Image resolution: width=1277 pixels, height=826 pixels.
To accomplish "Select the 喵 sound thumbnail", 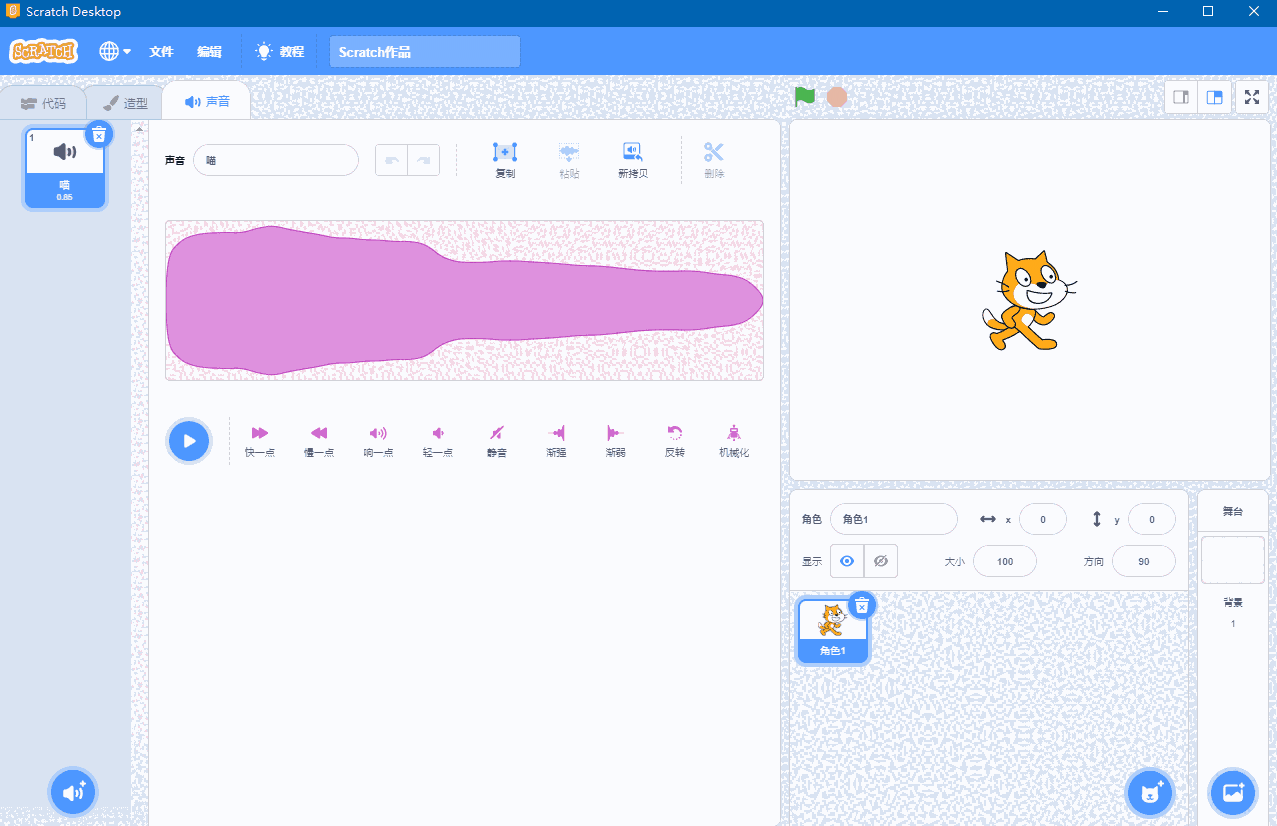I will pyautogui.click(x=65, y=166).
